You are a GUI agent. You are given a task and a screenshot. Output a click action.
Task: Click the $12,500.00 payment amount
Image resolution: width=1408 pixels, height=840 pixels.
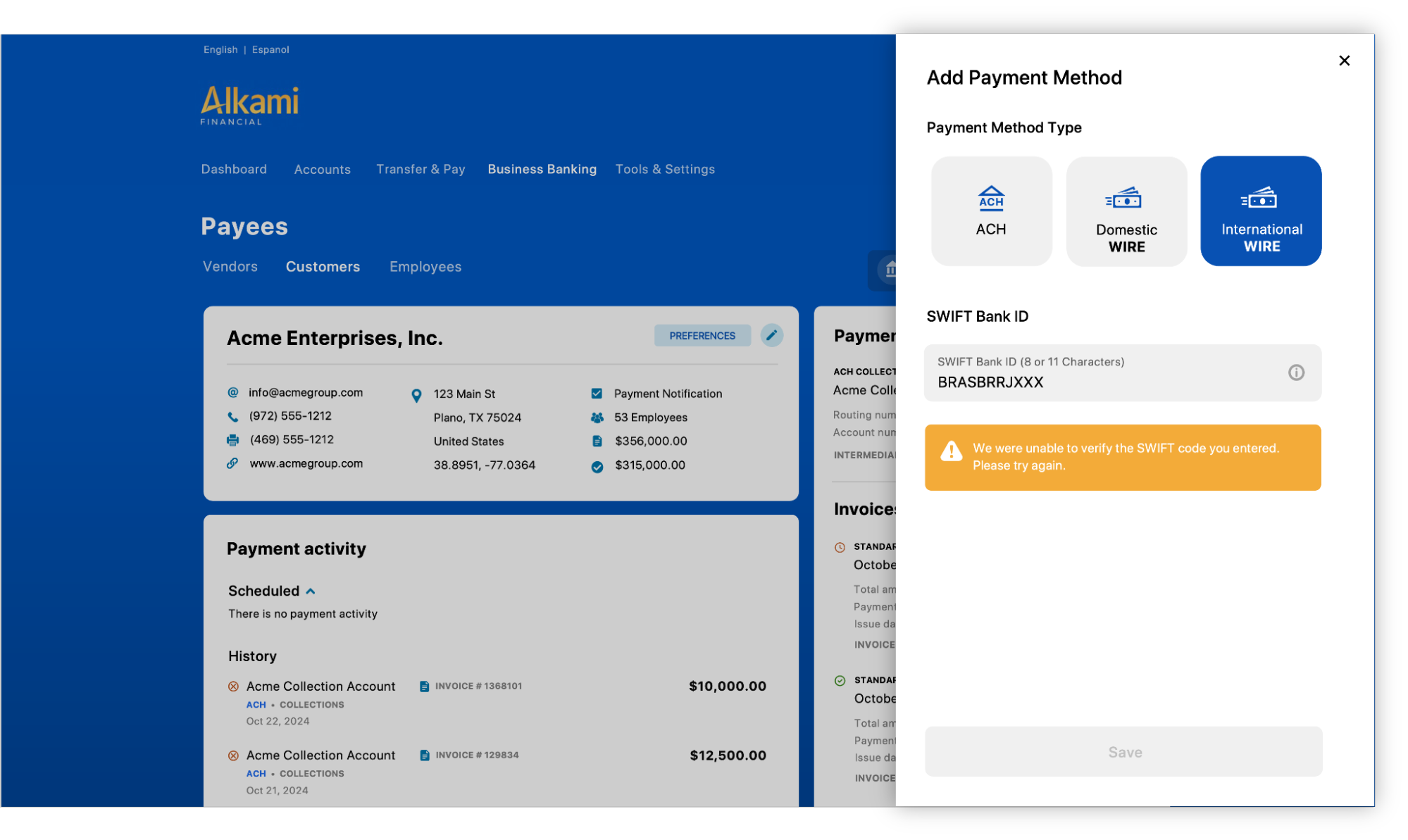(728, 756)
